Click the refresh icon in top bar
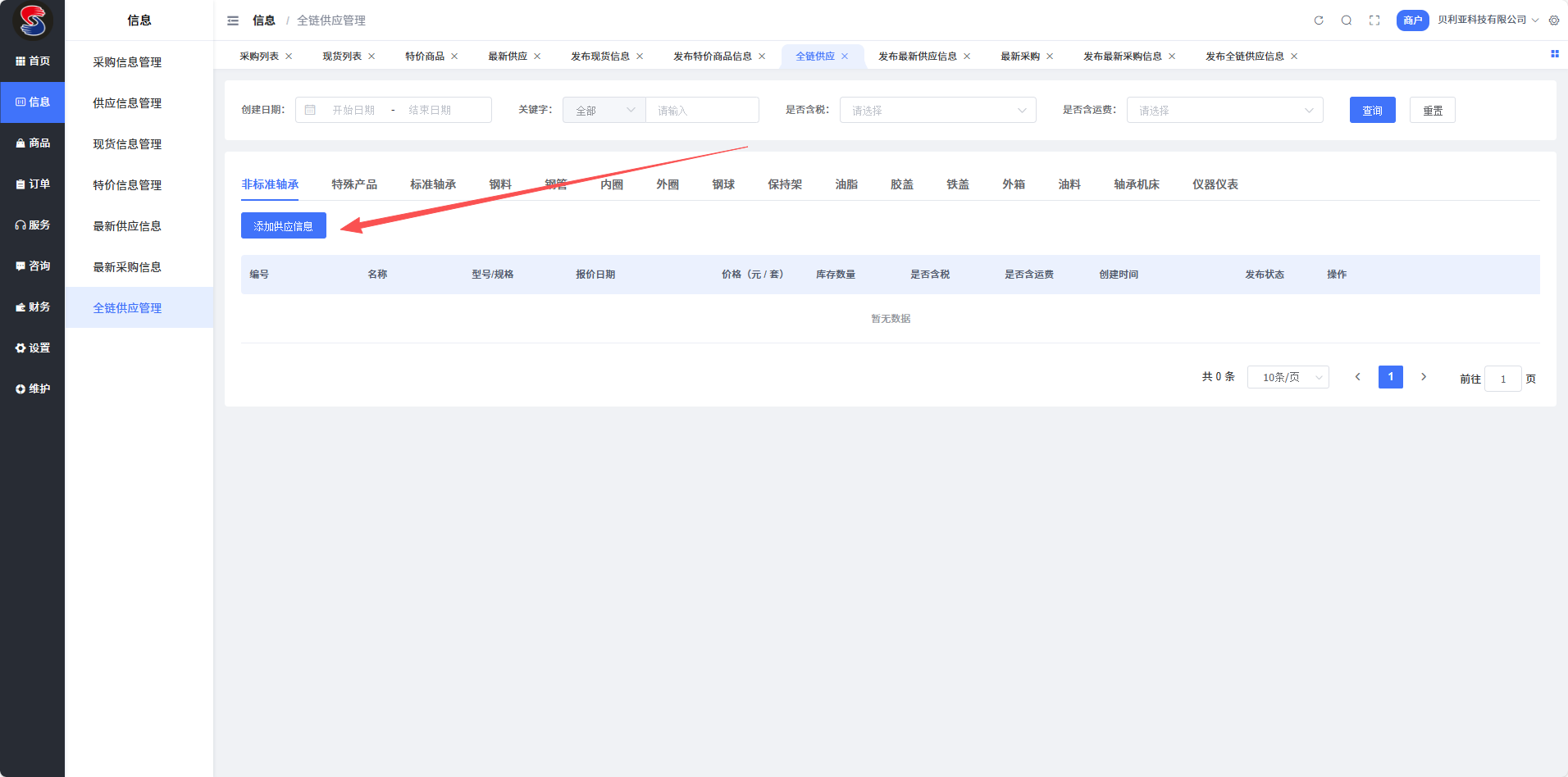 tap(1319, 20)
